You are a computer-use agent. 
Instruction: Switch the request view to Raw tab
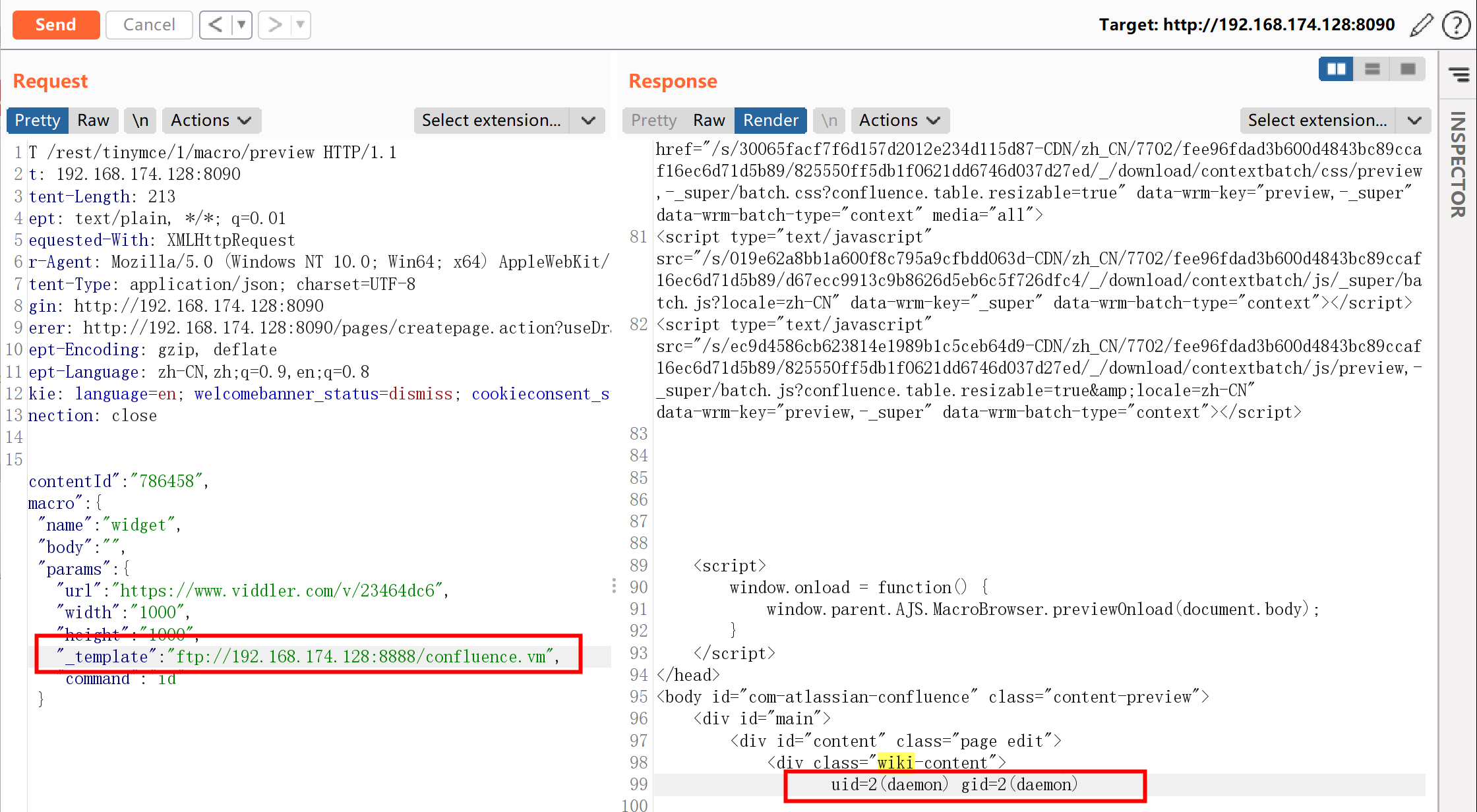point(93,121)
